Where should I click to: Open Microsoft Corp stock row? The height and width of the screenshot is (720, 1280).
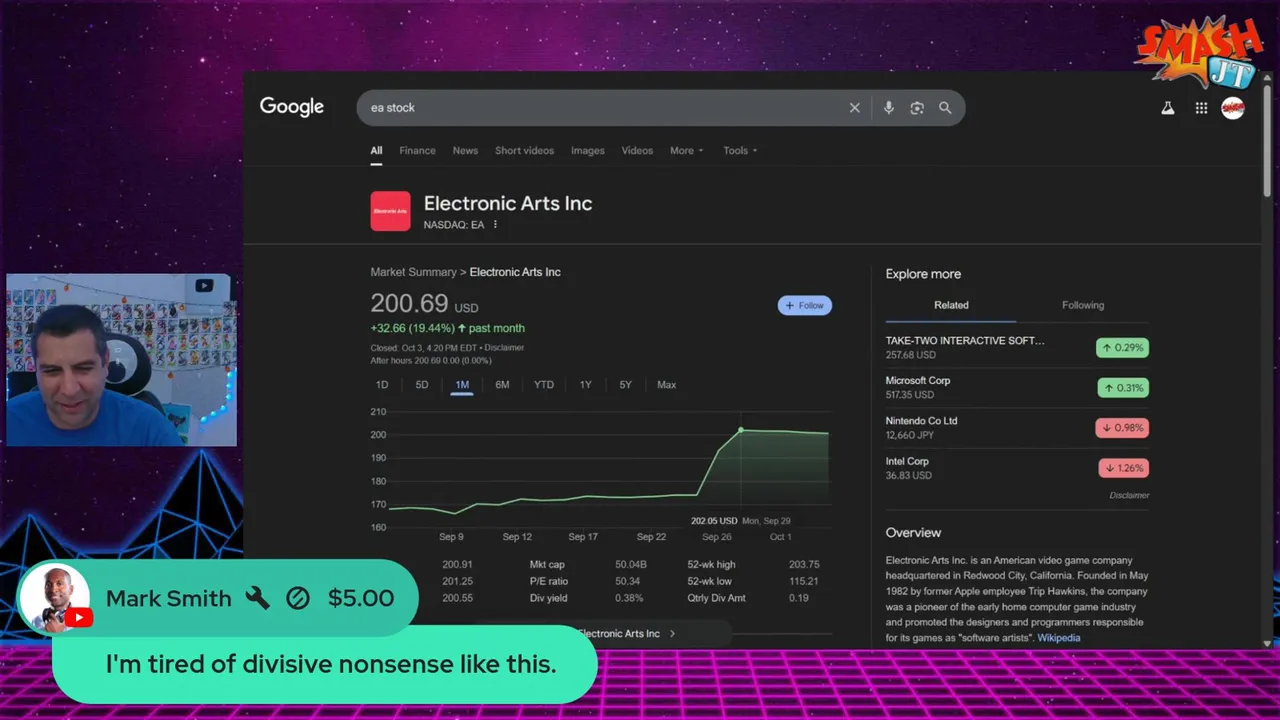(x=1017, y=388)
